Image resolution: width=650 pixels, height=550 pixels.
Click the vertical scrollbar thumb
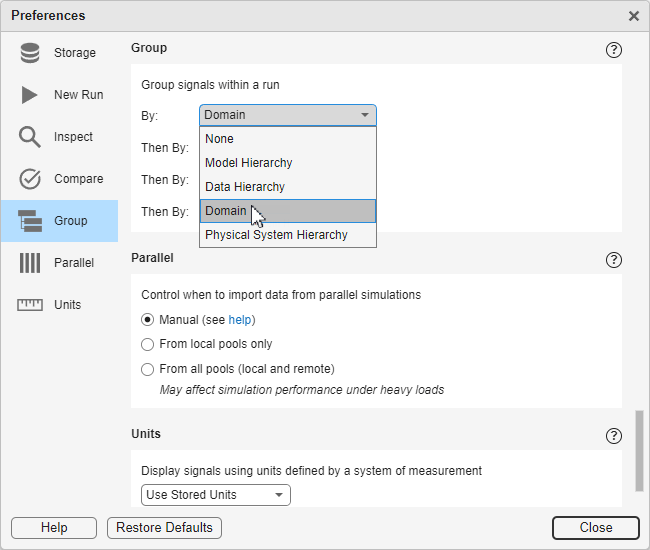coord(639,450)
